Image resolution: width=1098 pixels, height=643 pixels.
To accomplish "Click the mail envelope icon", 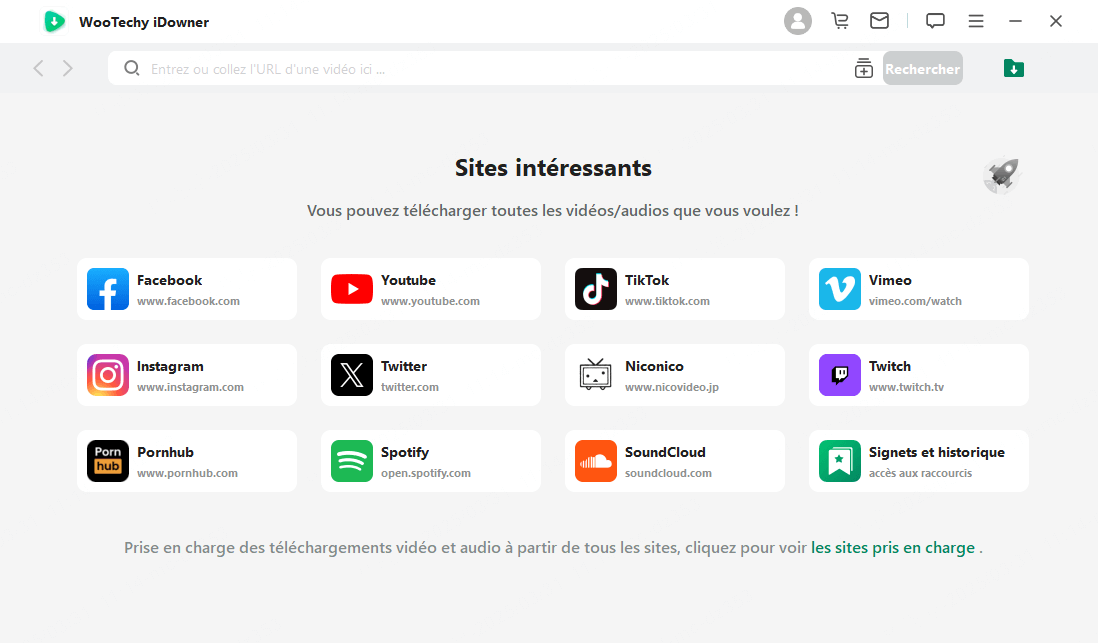I will (879, 20).
